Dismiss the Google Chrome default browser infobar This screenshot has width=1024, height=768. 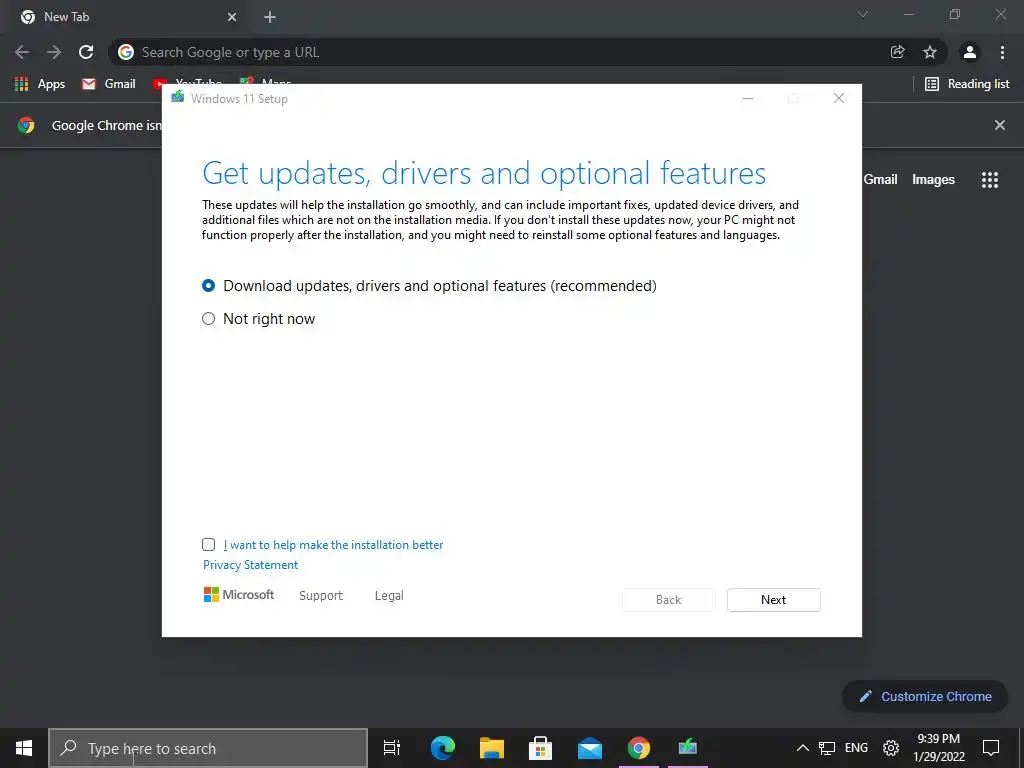(x=1000, y=125)
